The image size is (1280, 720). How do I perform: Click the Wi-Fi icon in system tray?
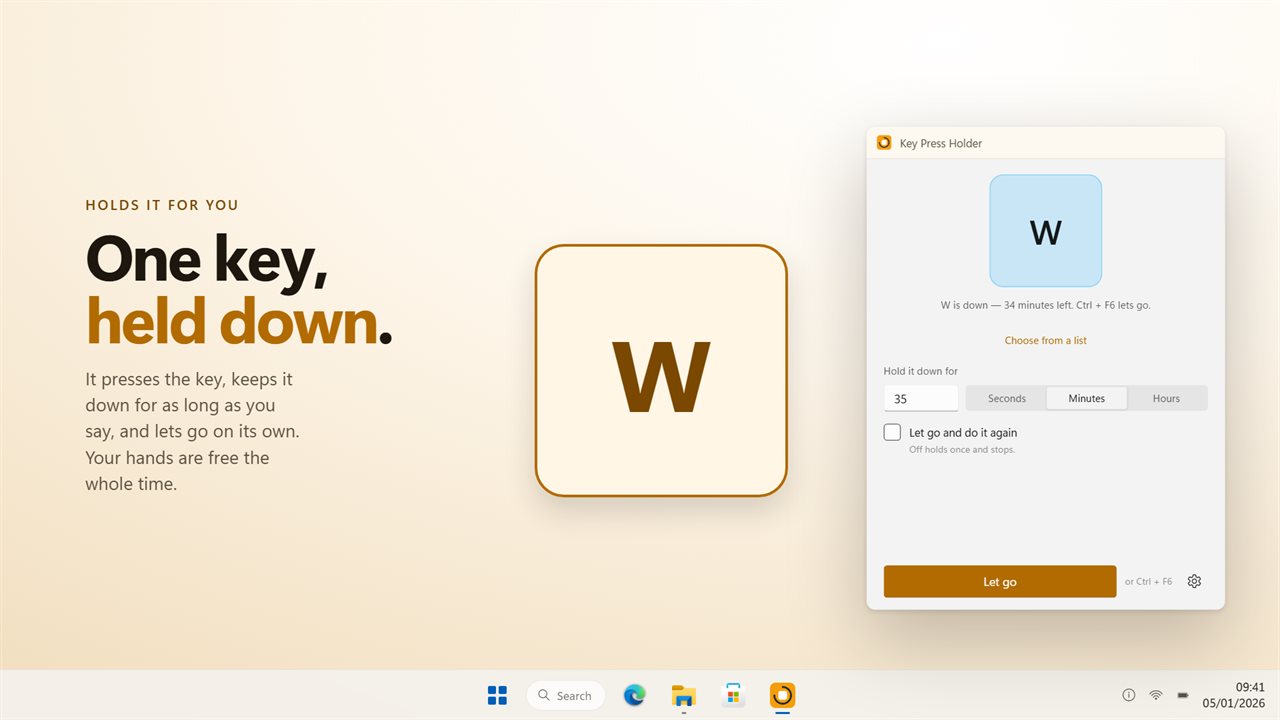[x=1156, y=695]
